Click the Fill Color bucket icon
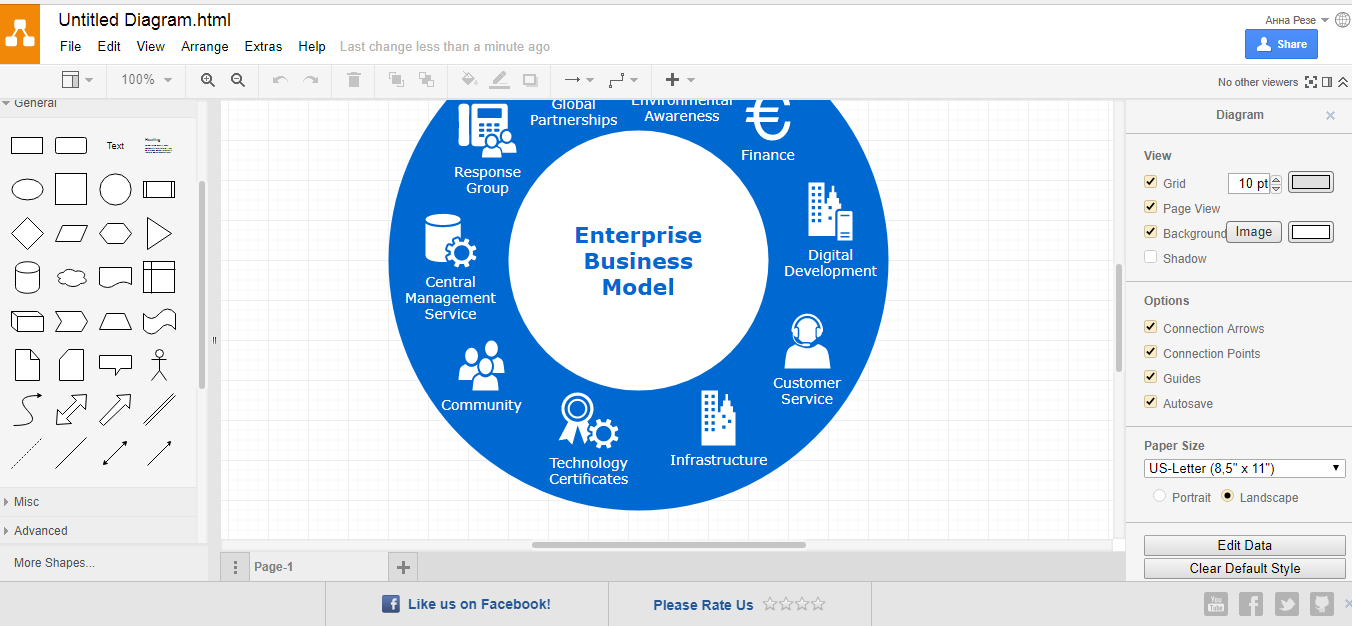This screenshot has height=626, width=1352. click(469, 80)
